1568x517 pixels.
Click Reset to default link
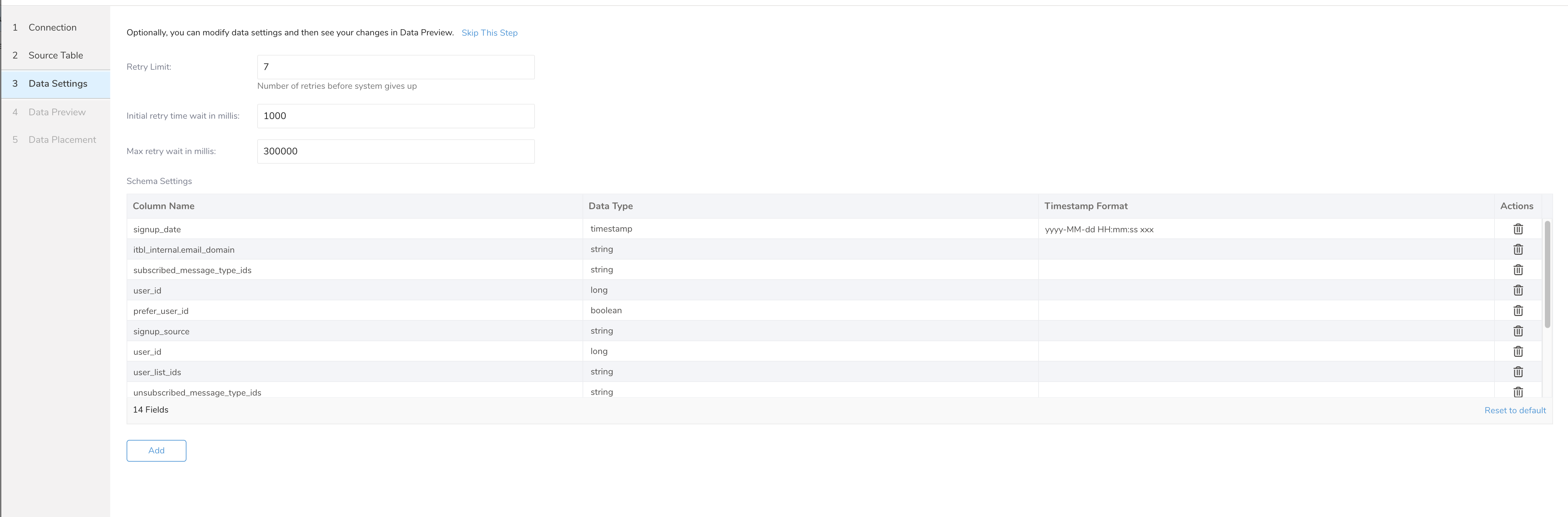(1515, 411)
